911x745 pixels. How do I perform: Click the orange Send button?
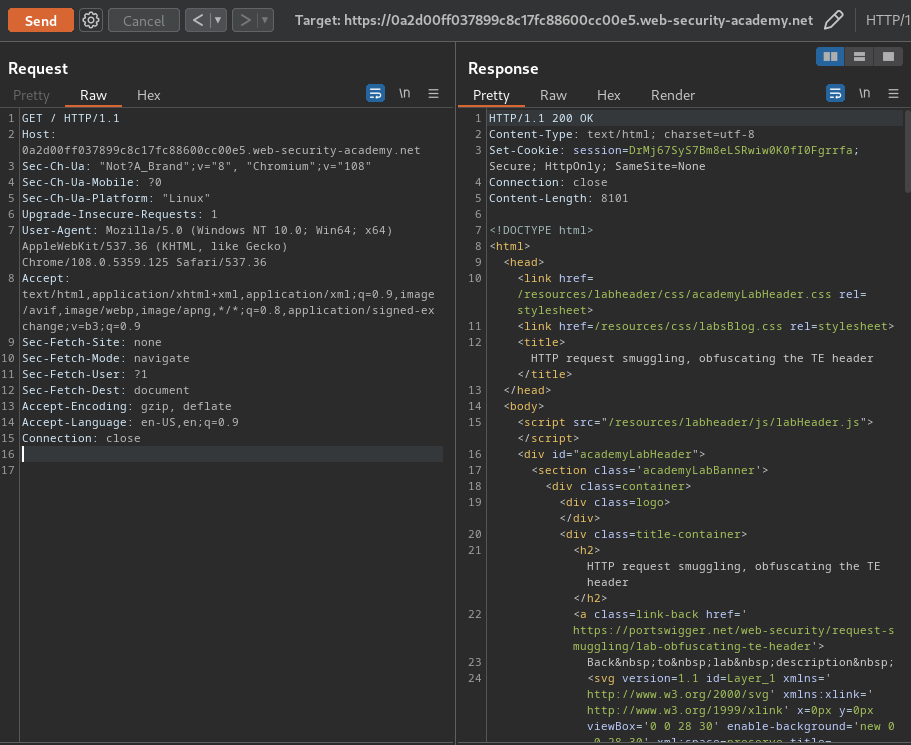tap(41, 20)
